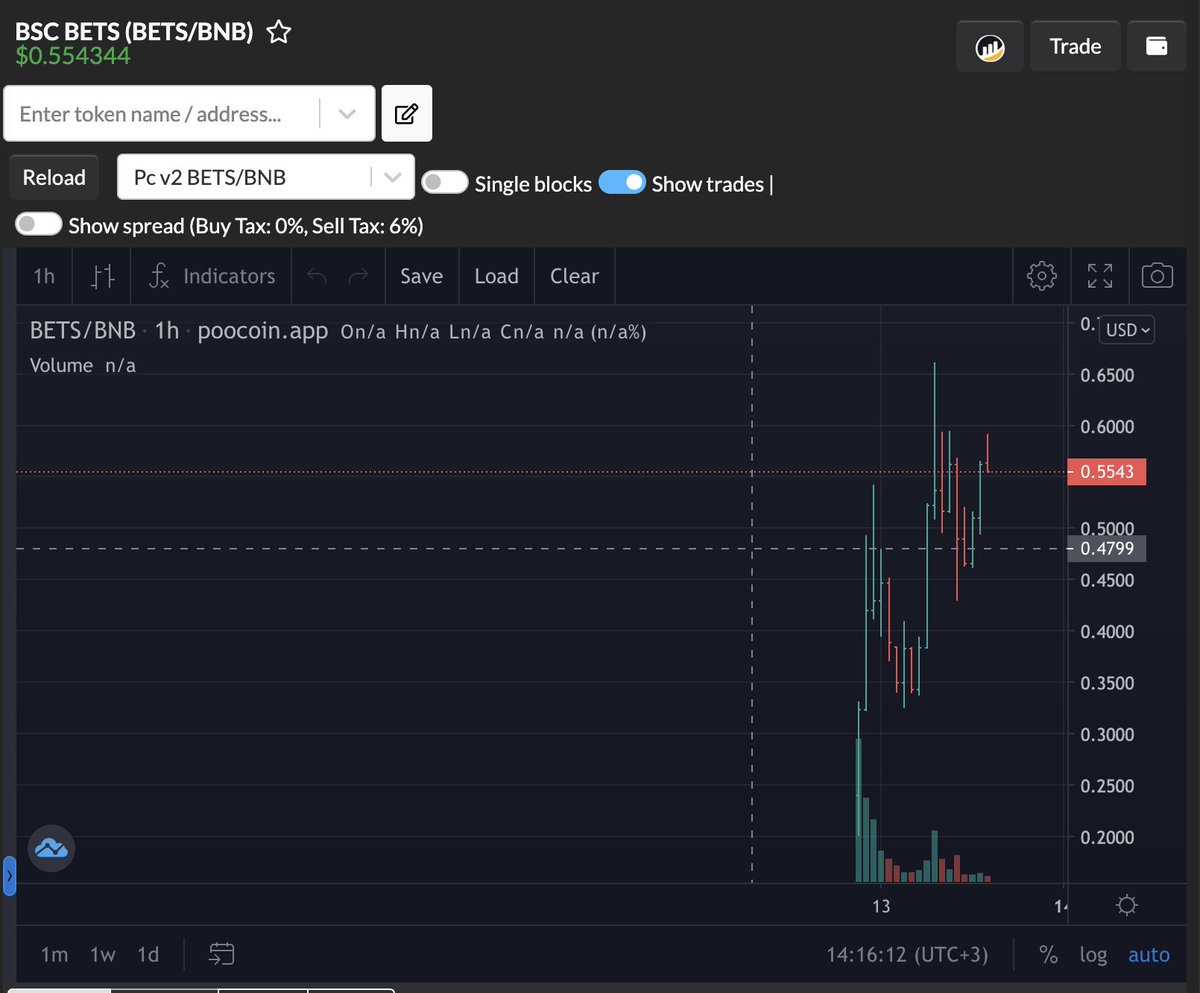Click the 13 date label on time axis
1200x993 pixels.
coord(881,906)
